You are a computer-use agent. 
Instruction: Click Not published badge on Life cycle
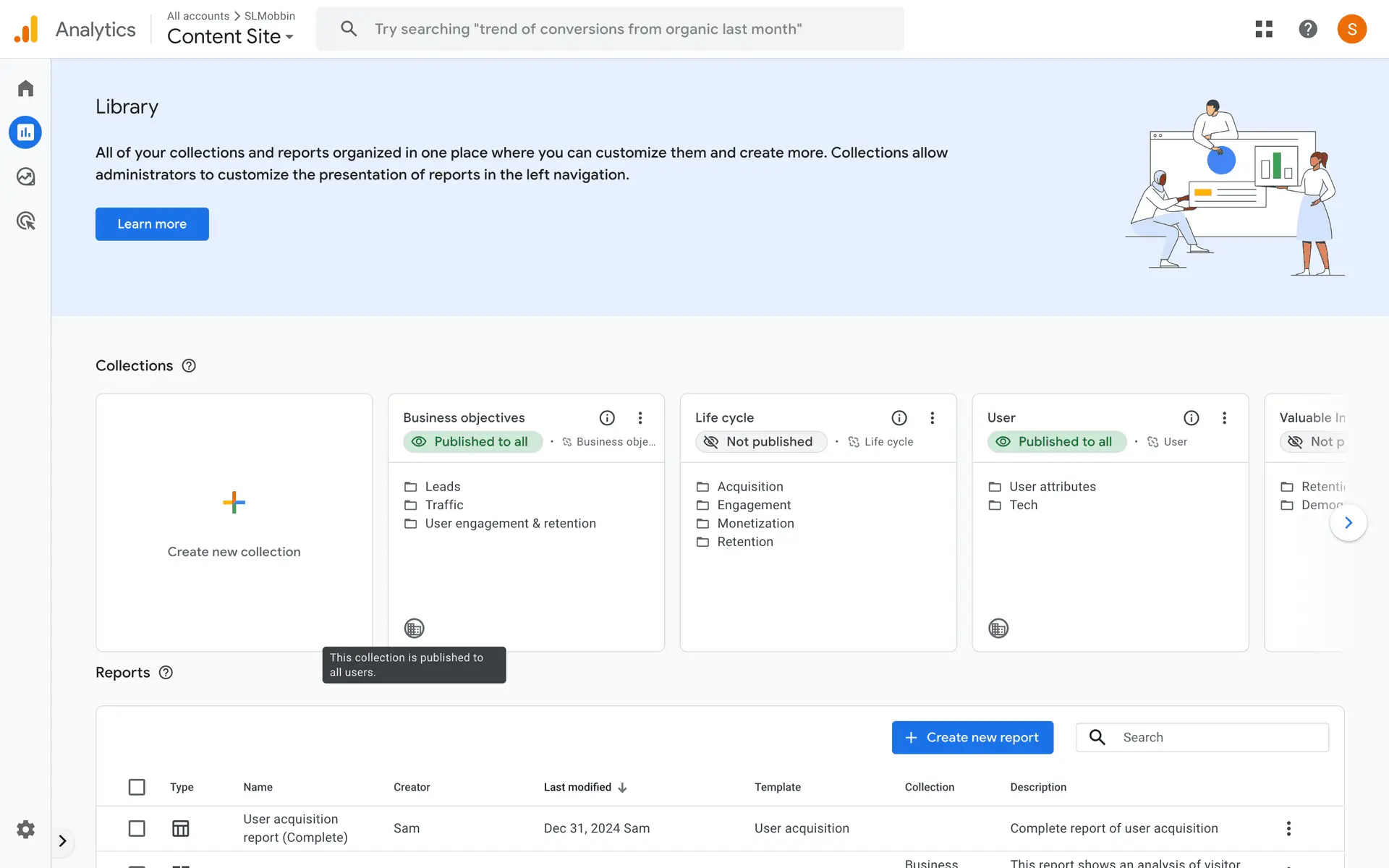[x=760, y=441]
